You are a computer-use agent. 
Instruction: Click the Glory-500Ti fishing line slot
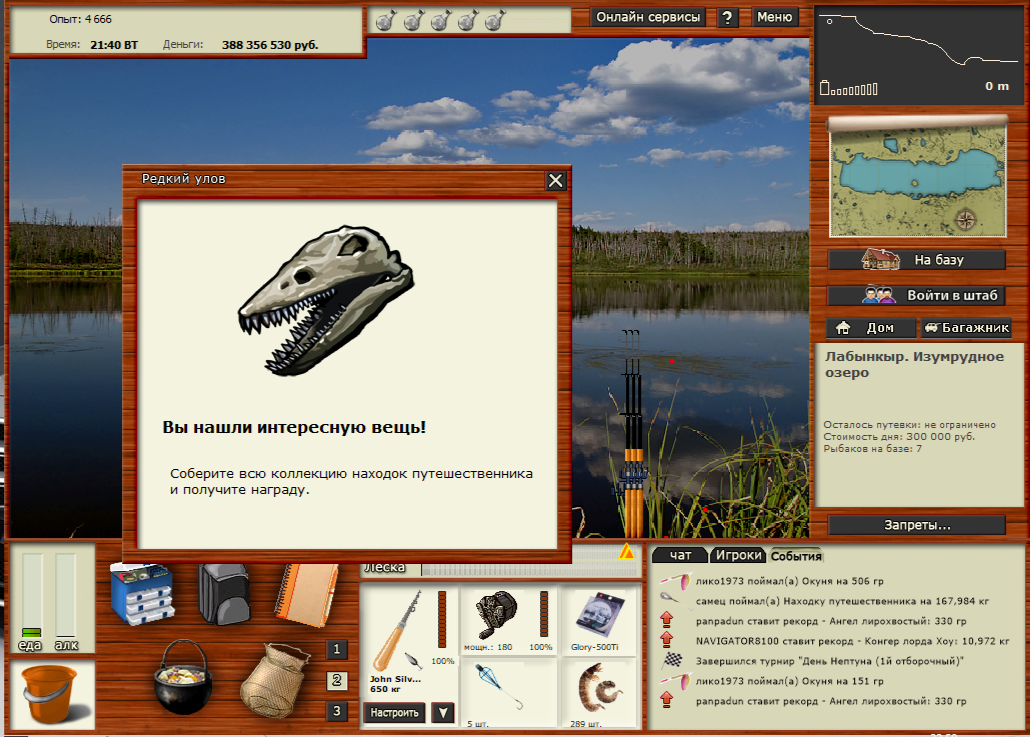(x=598, y=621)
